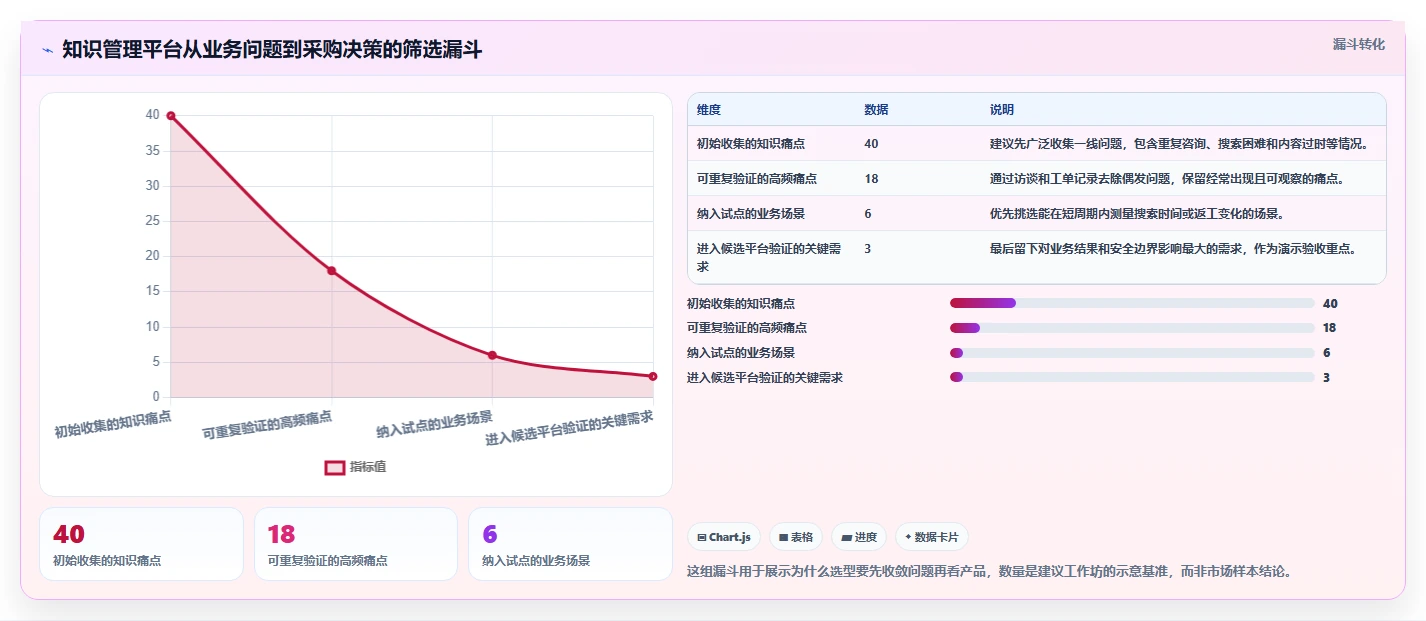Click the y-axis tick label 25

[152, 221]
